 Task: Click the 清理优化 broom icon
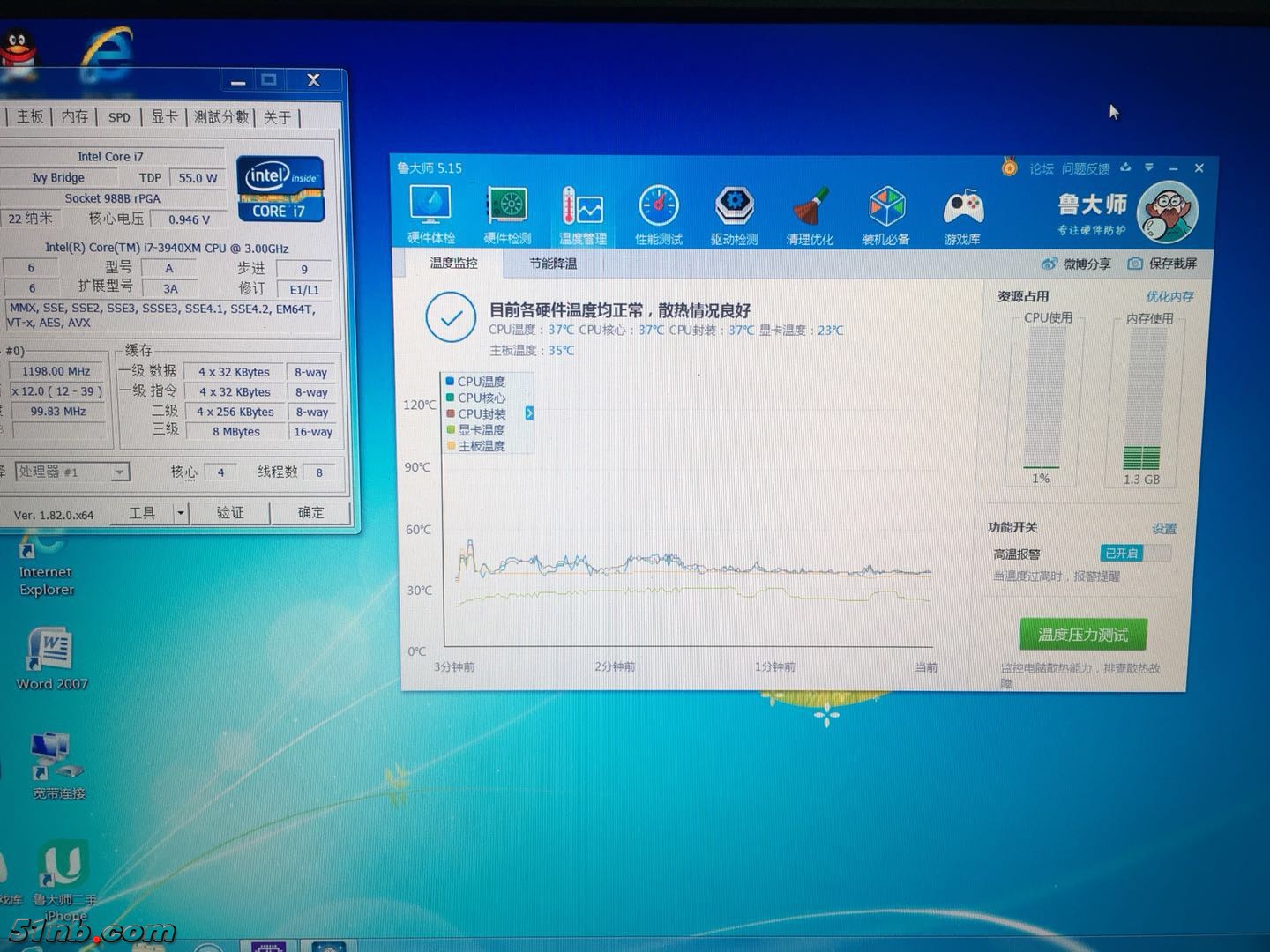(x=810, y=215)
